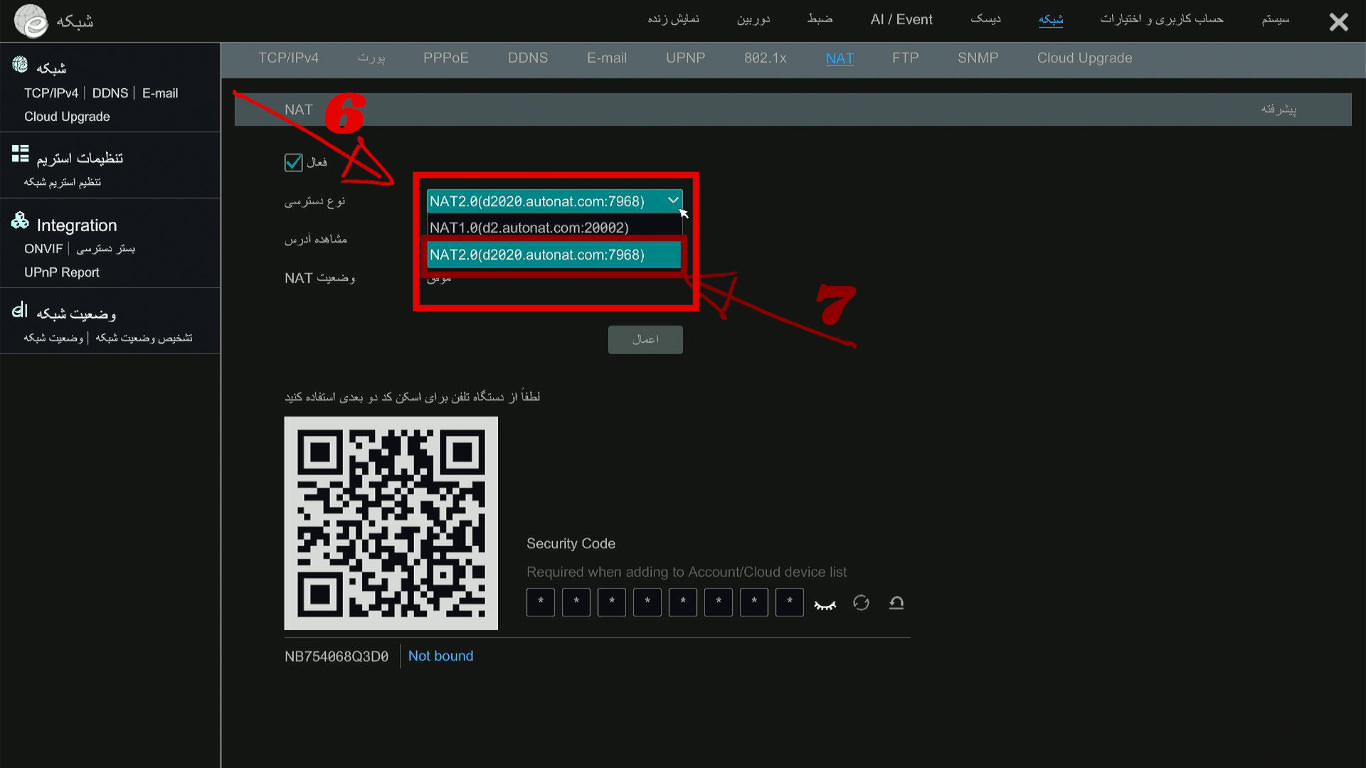
Task: Open E-mail in the left sidebar
Action: point(160,93)
